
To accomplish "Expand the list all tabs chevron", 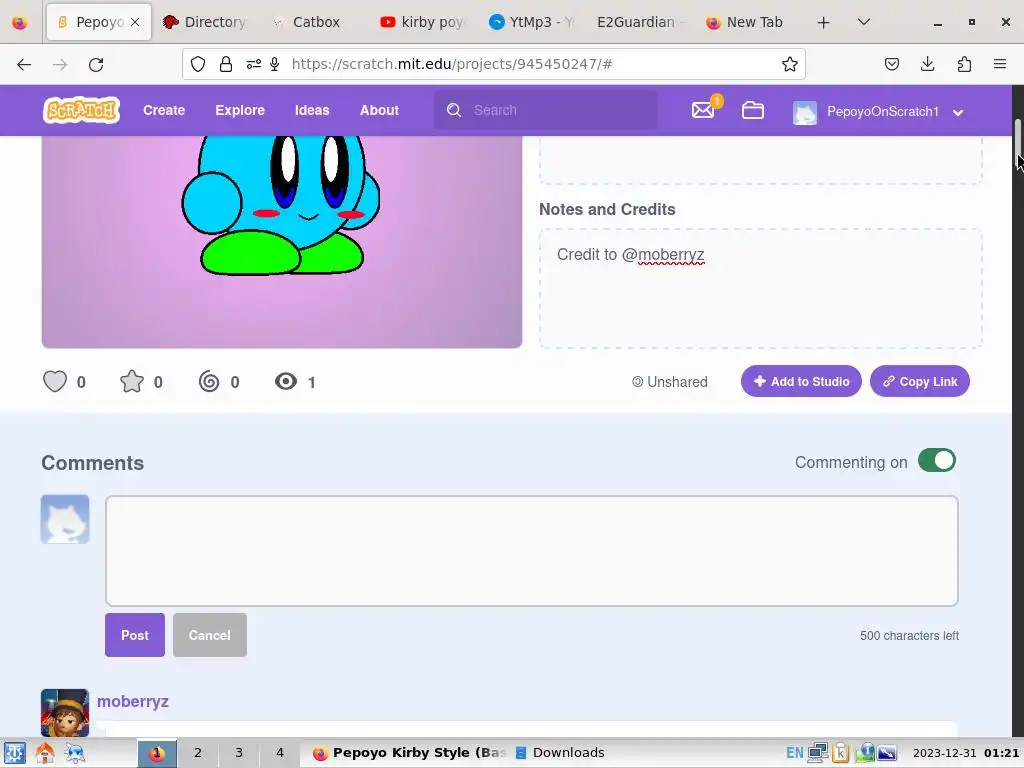I will (x=863, y=22).
